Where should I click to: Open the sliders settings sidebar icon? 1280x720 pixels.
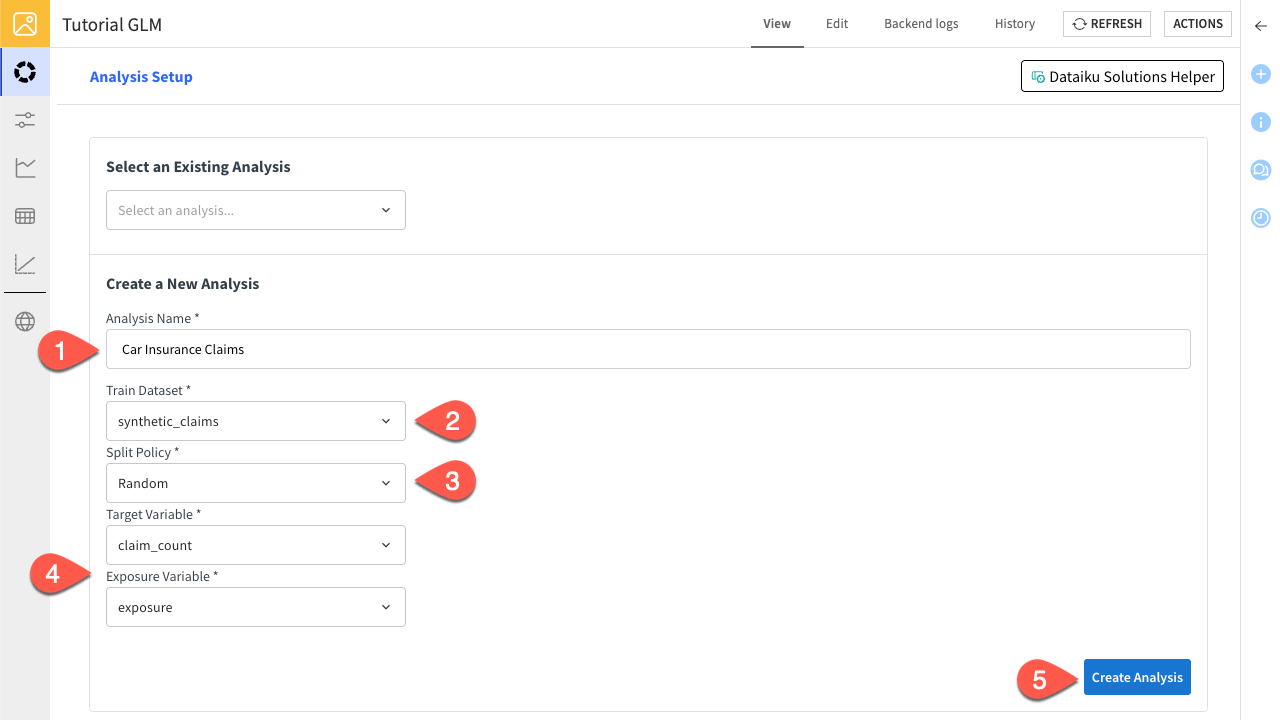tap(25, 120)
